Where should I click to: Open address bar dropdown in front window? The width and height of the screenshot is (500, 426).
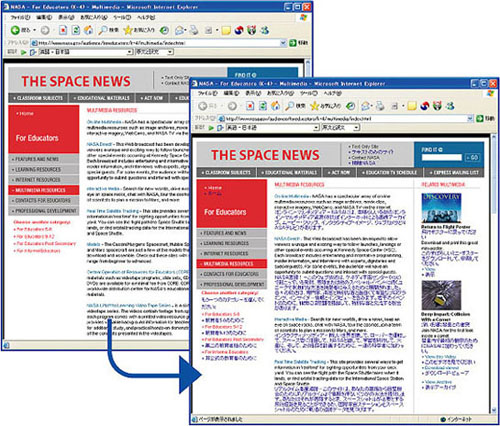(470, 118)
